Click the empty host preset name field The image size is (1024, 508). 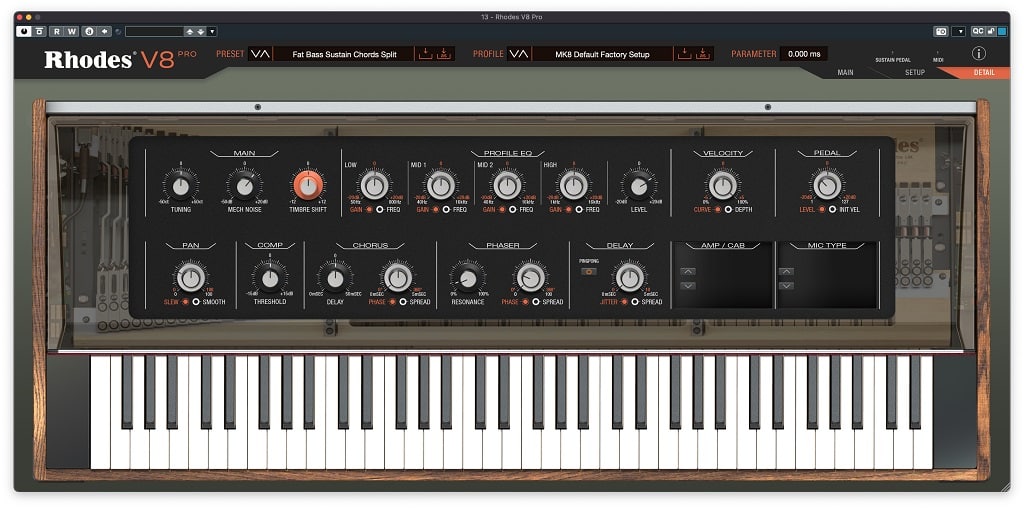[x=155, y=31]
